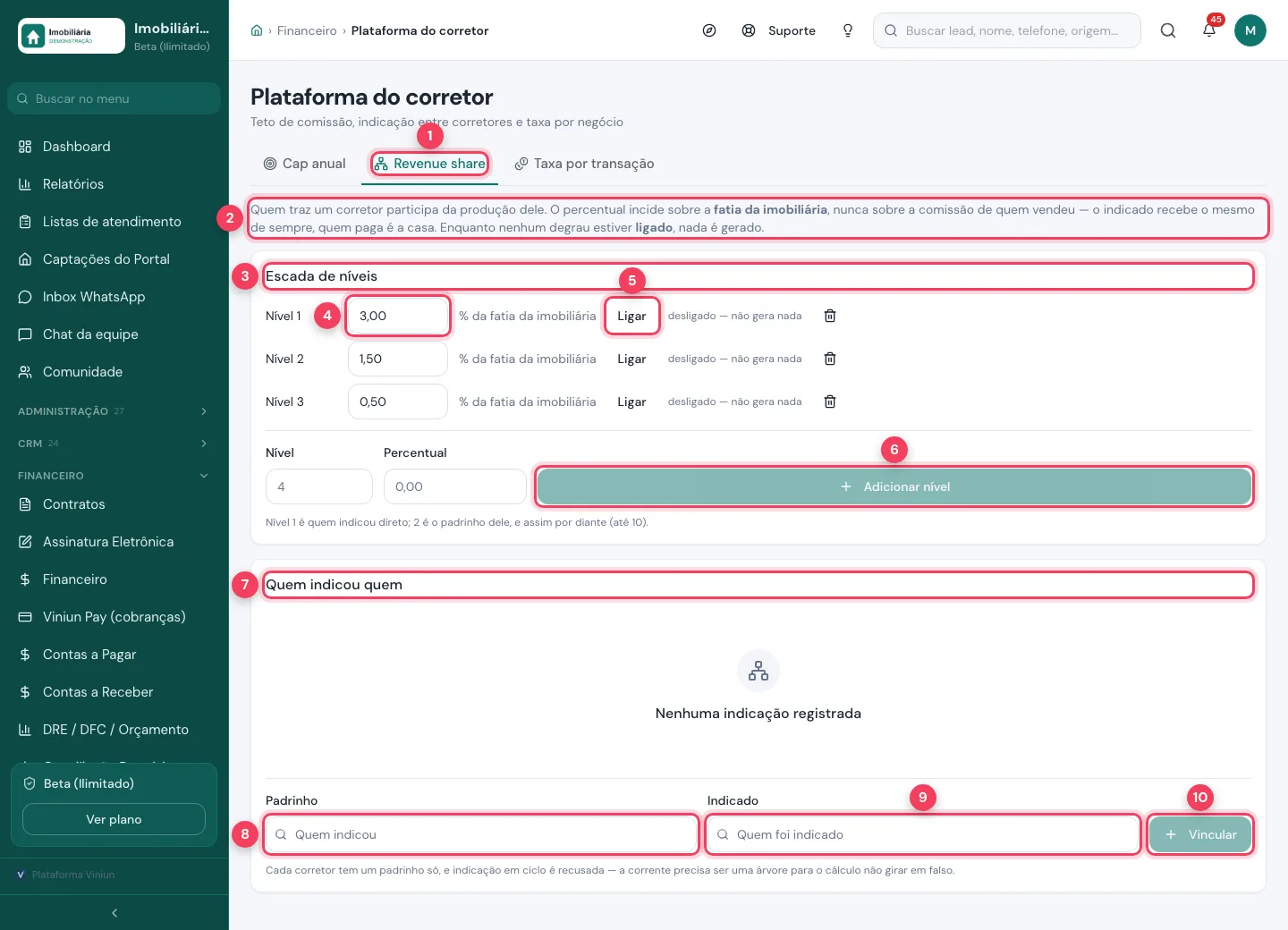Image resolution: width=1288 pixels, height=930 pixels.
Task: Expand the Administração menu section
Action: point(114,411)
